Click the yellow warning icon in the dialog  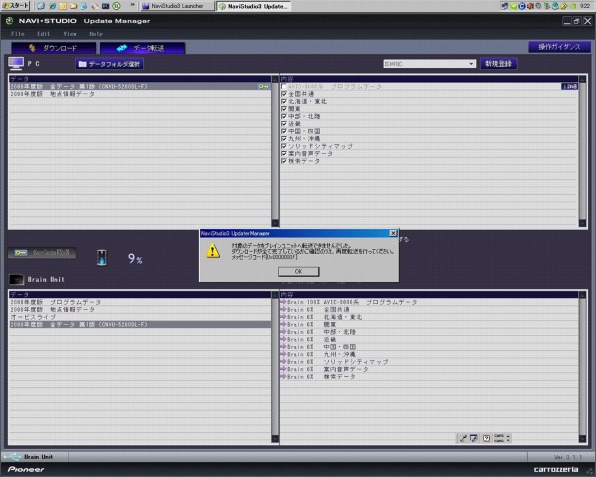(213, 251)
